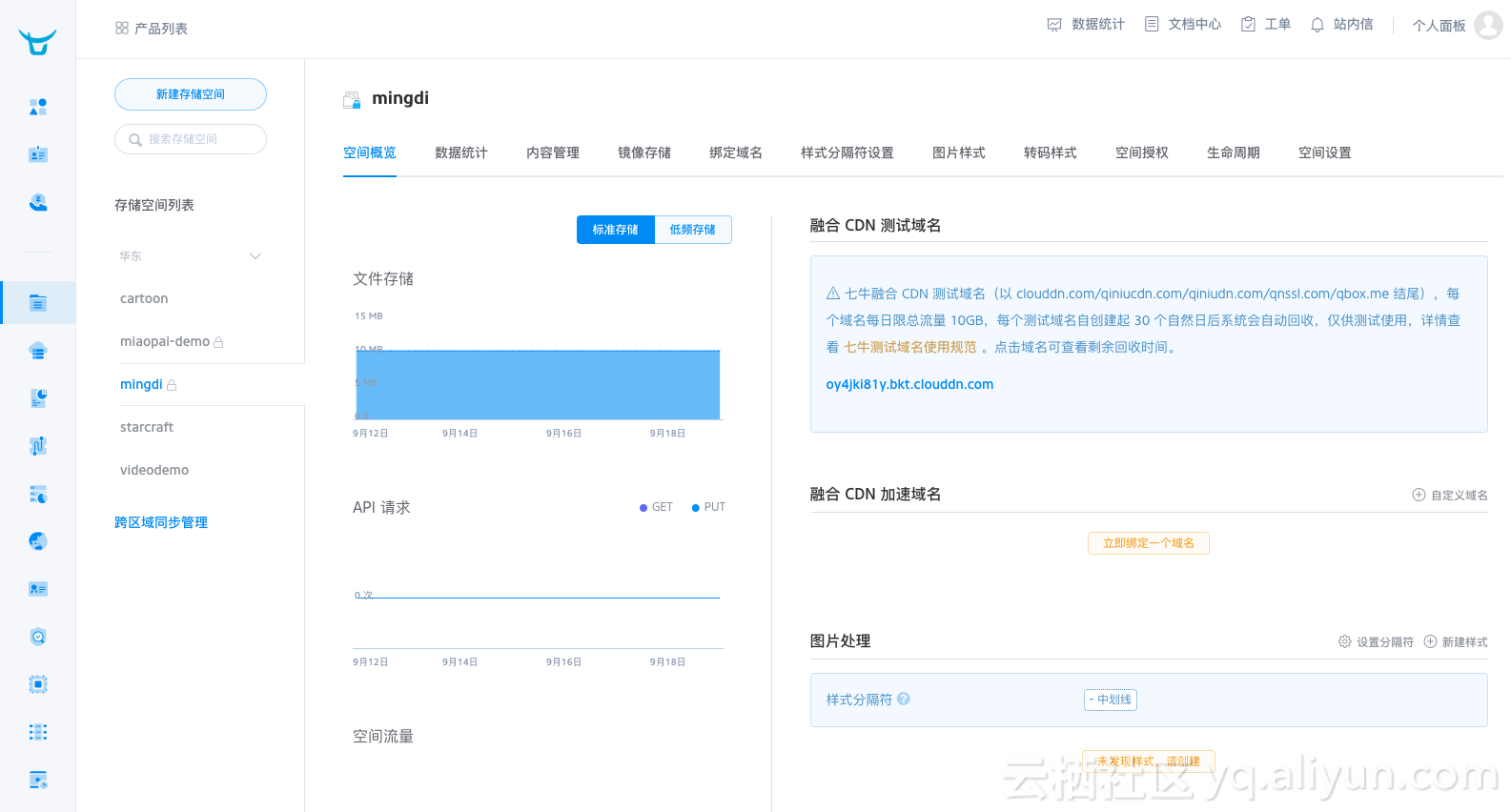Select the videodemo bucket
The width and height of the screenshot is (1511, 812).
[x=154, y=470]
